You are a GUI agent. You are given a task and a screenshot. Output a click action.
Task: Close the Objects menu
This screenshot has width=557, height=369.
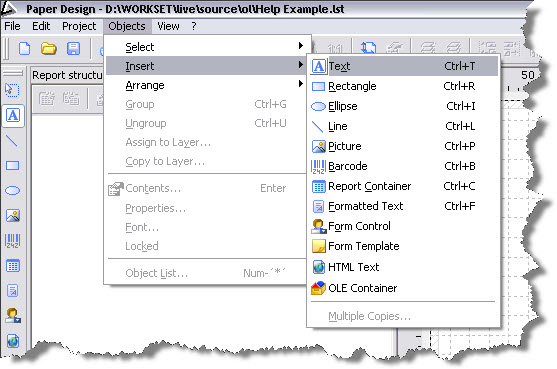127,26
